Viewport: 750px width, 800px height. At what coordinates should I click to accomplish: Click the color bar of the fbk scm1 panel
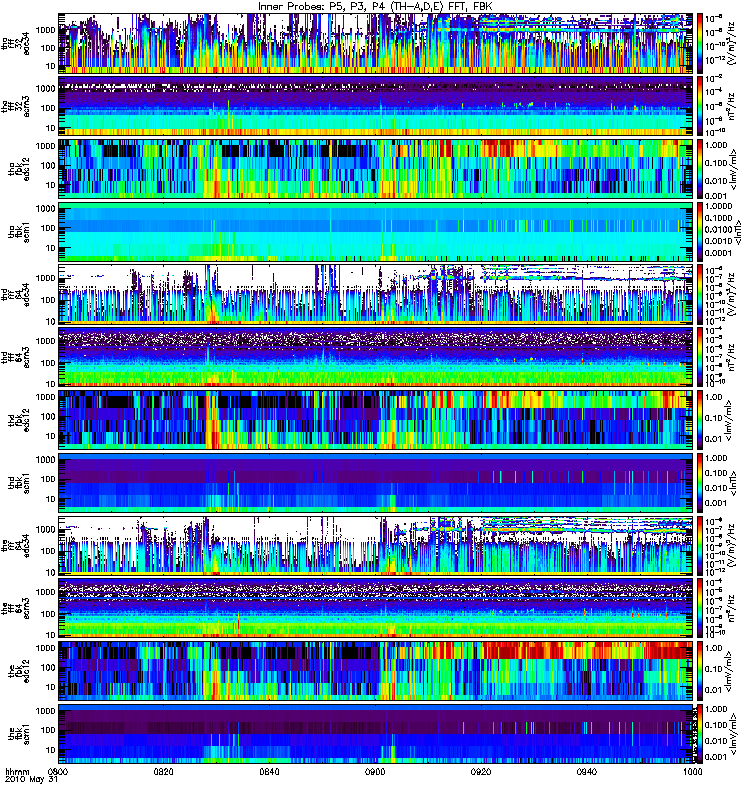tap(700, 734)
